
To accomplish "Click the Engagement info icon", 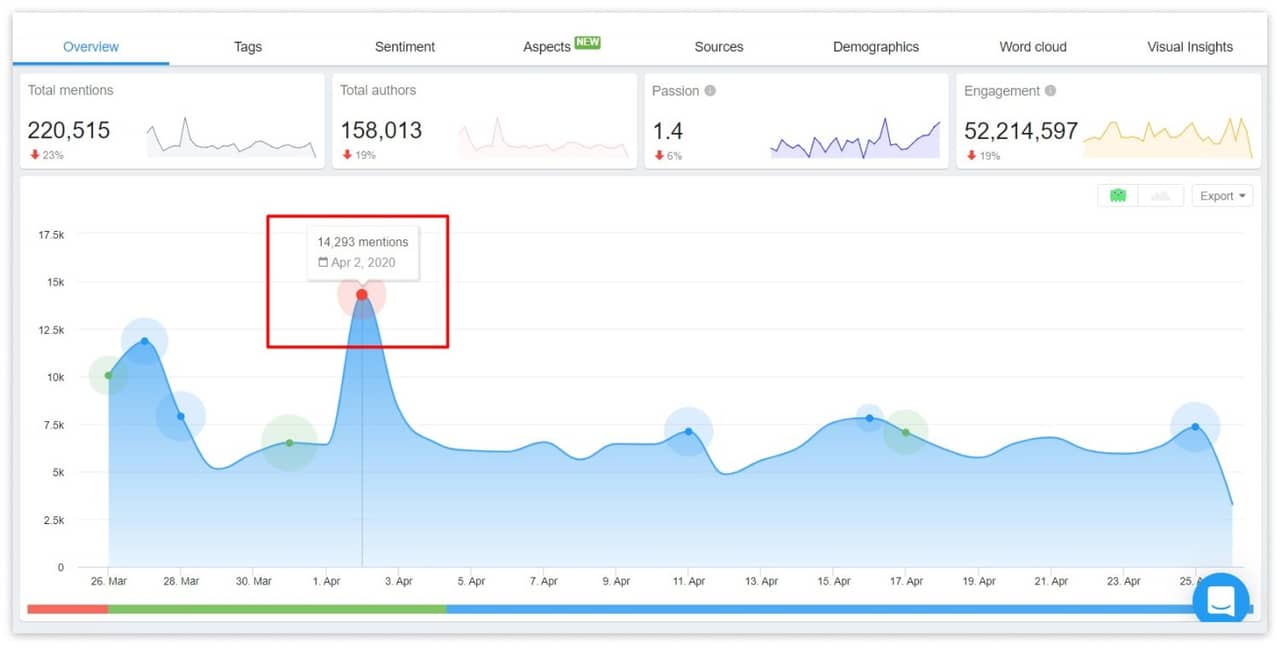I will (1052, 90).
